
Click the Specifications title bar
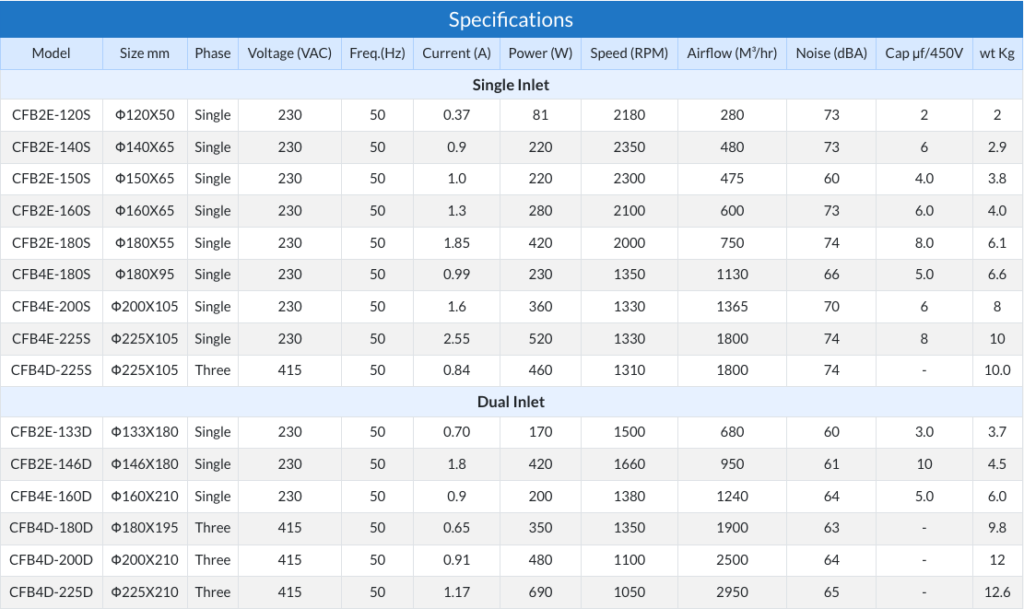[x=511, y=19]
